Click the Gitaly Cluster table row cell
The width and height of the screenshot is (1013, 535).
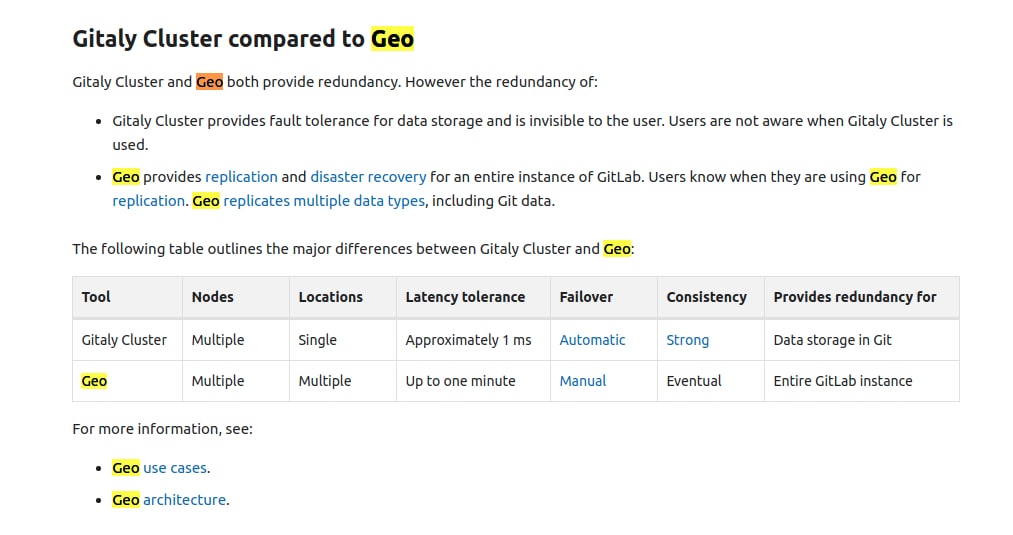click(x=127, y=340)
